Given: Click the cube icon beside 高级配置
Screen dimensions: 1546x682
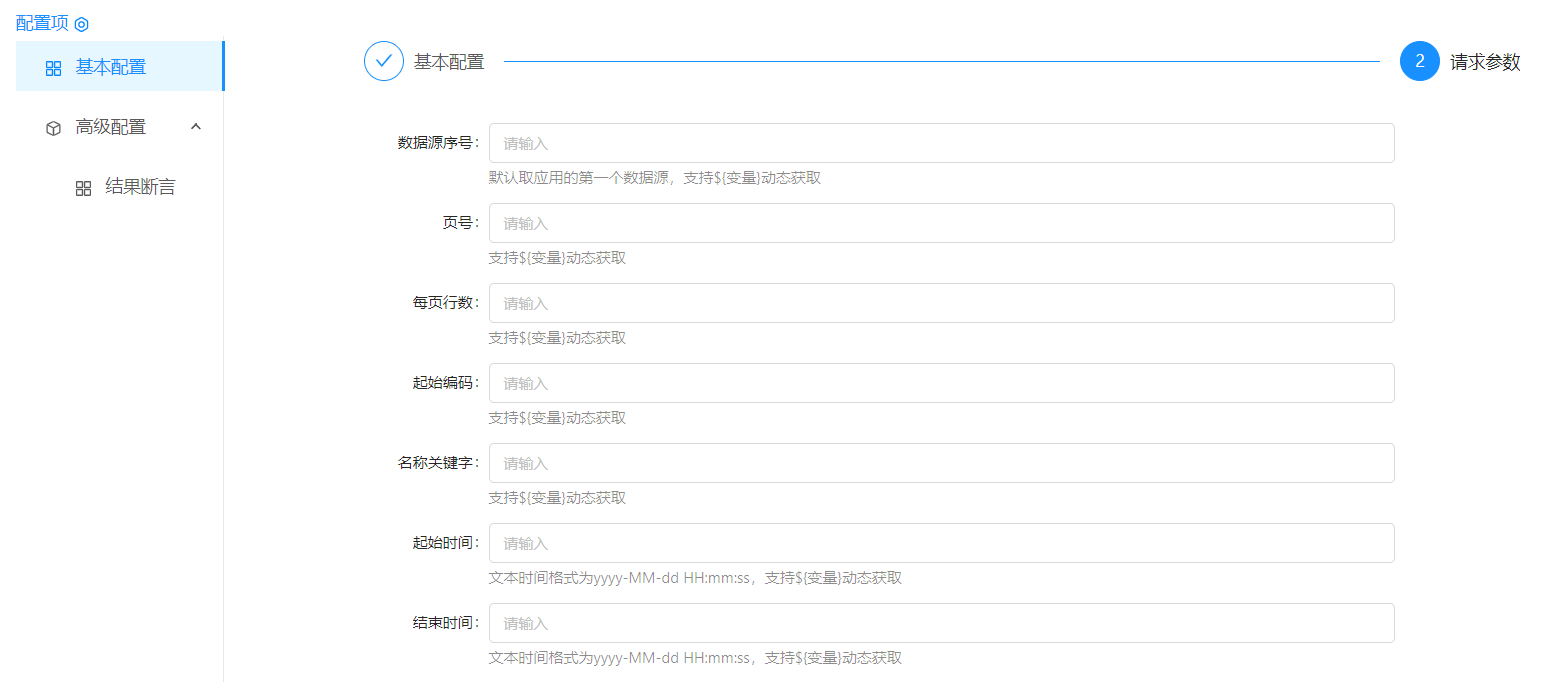Looking at the screenshot, I should (x=54, y=128).
